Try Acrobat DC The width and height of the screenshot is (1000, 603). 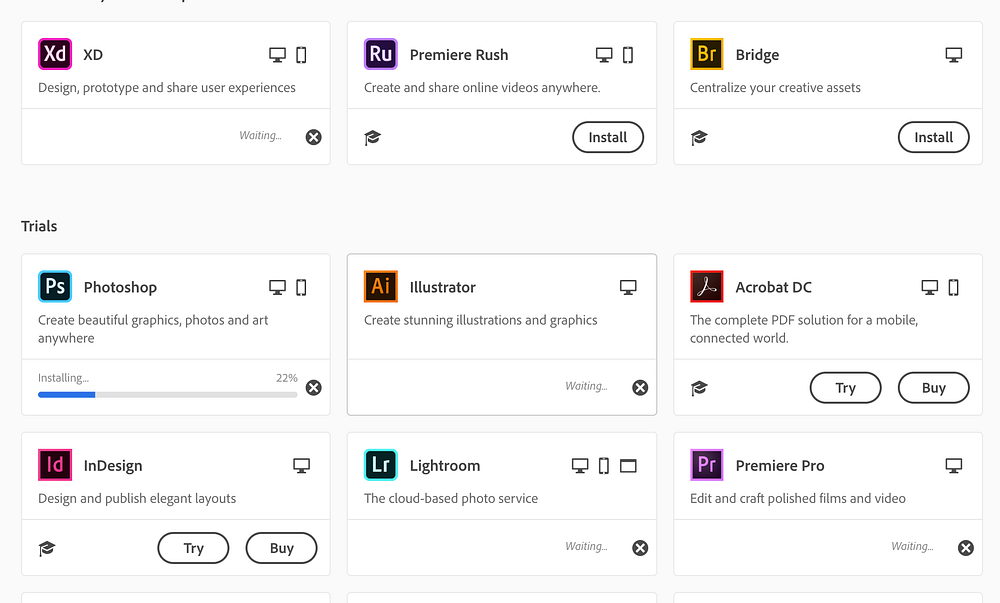[x=845, y=388]
